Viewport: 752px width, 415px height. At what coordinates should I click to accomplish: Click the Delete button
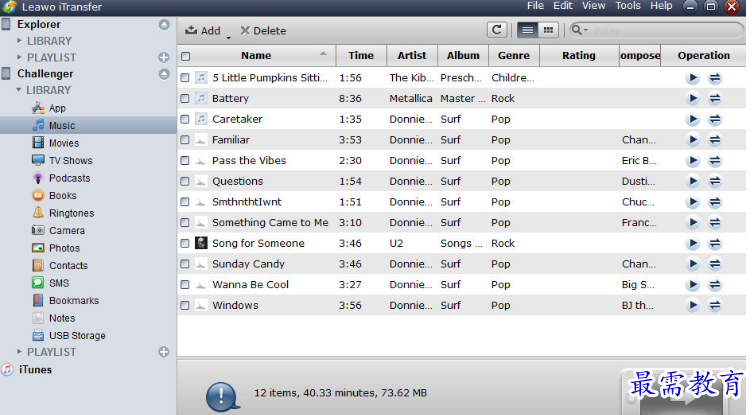point(263,31)
